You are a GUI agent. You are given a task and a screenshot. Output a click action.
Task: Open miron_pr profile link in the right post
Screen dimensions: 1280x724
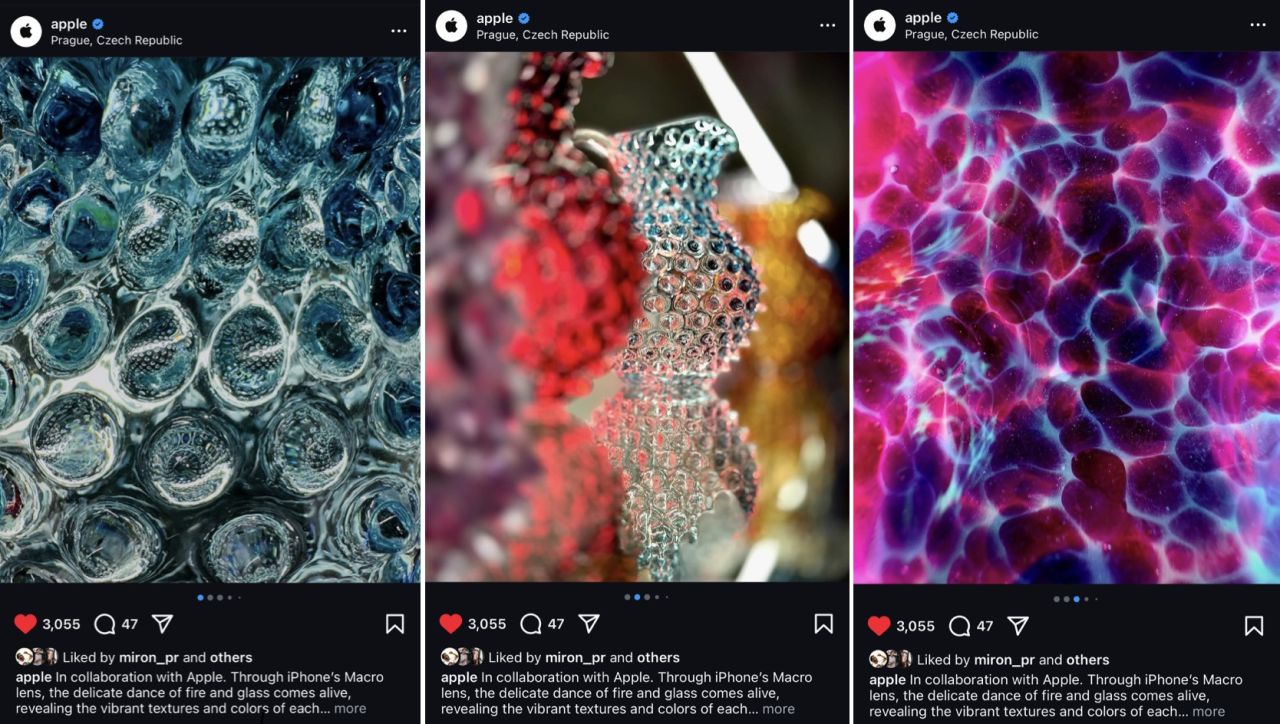coord(1005,660)
